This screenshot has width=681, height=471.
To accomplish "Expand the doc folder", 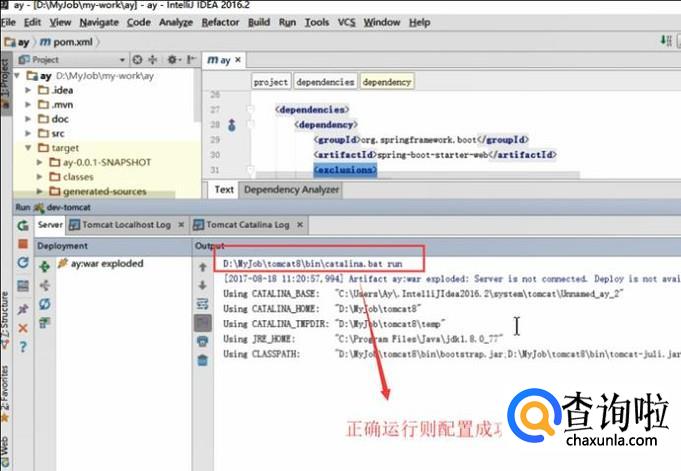I will pyautogui.click(x=28, y=119).
